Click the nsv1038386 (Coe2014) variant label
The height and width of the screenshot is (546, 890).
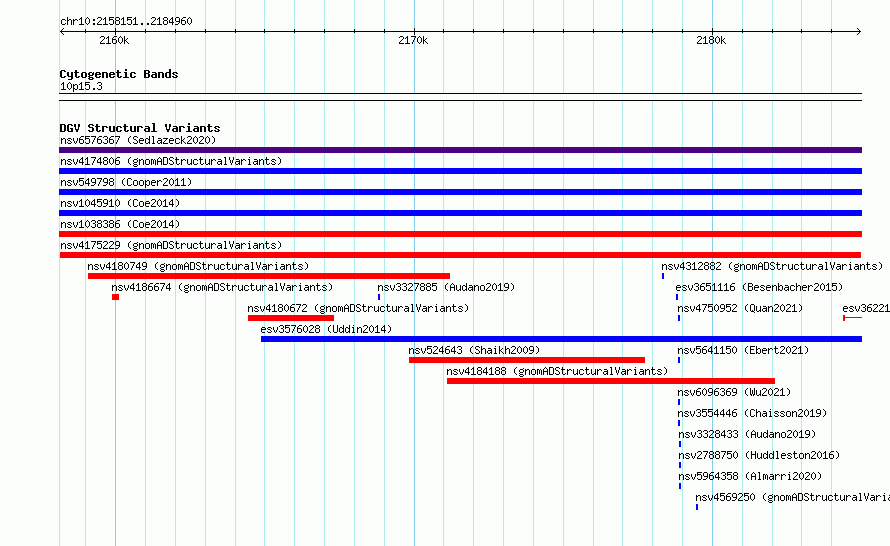pos(120,224)
